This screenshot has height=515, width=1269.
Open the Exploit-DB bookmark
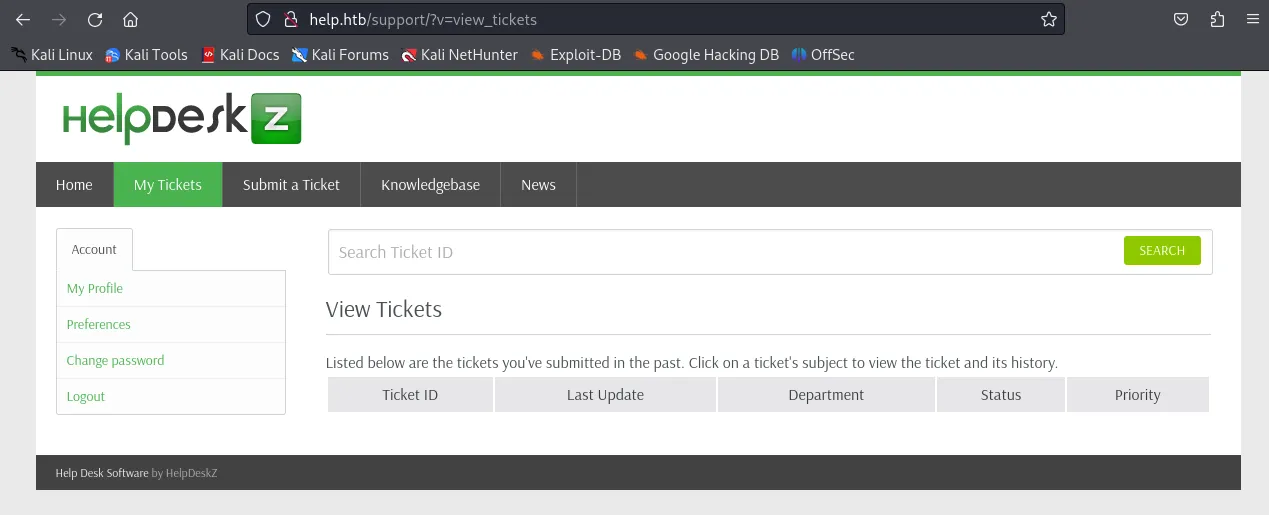576,55
